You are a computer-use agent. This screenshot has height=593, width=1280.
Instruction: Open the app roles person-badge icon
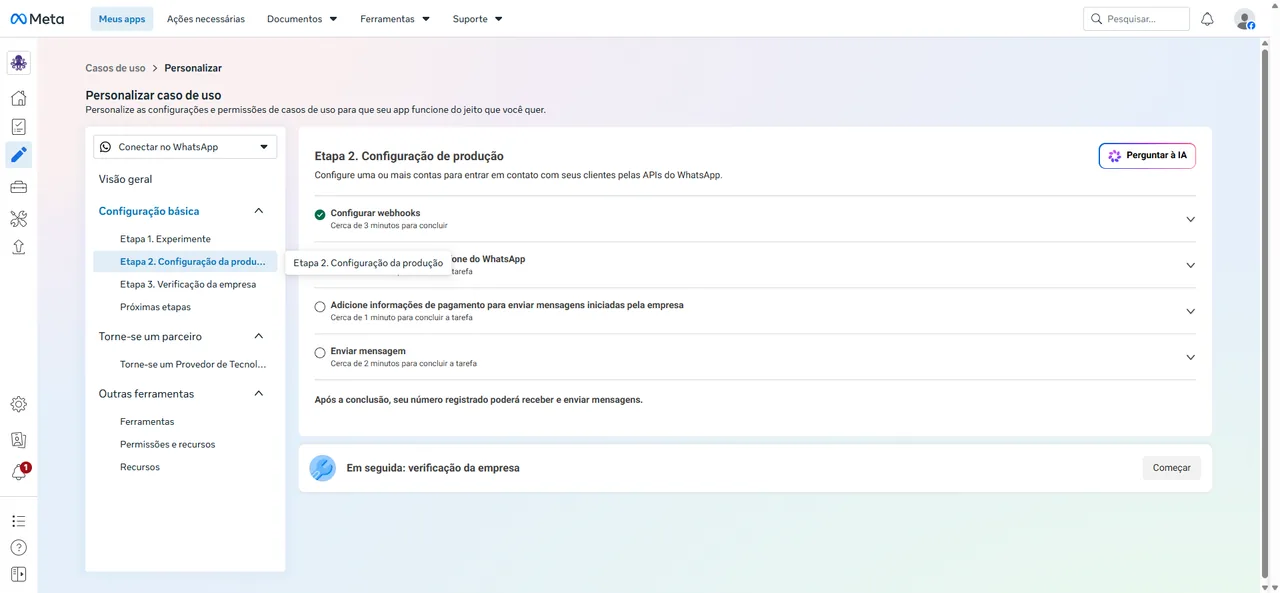19,439
